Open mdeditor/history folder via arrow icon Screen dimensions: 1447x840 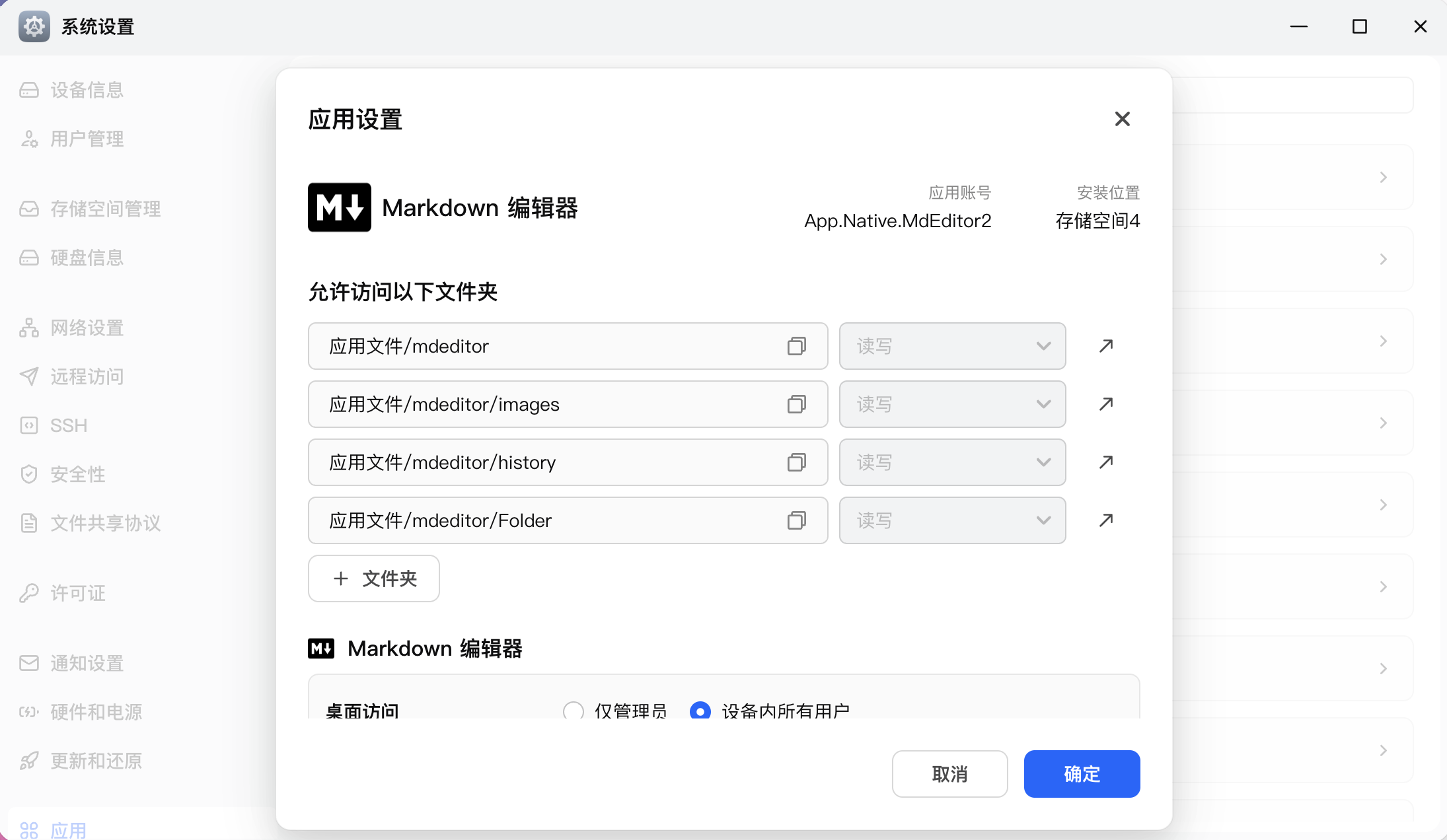(x=1106, y=462)
